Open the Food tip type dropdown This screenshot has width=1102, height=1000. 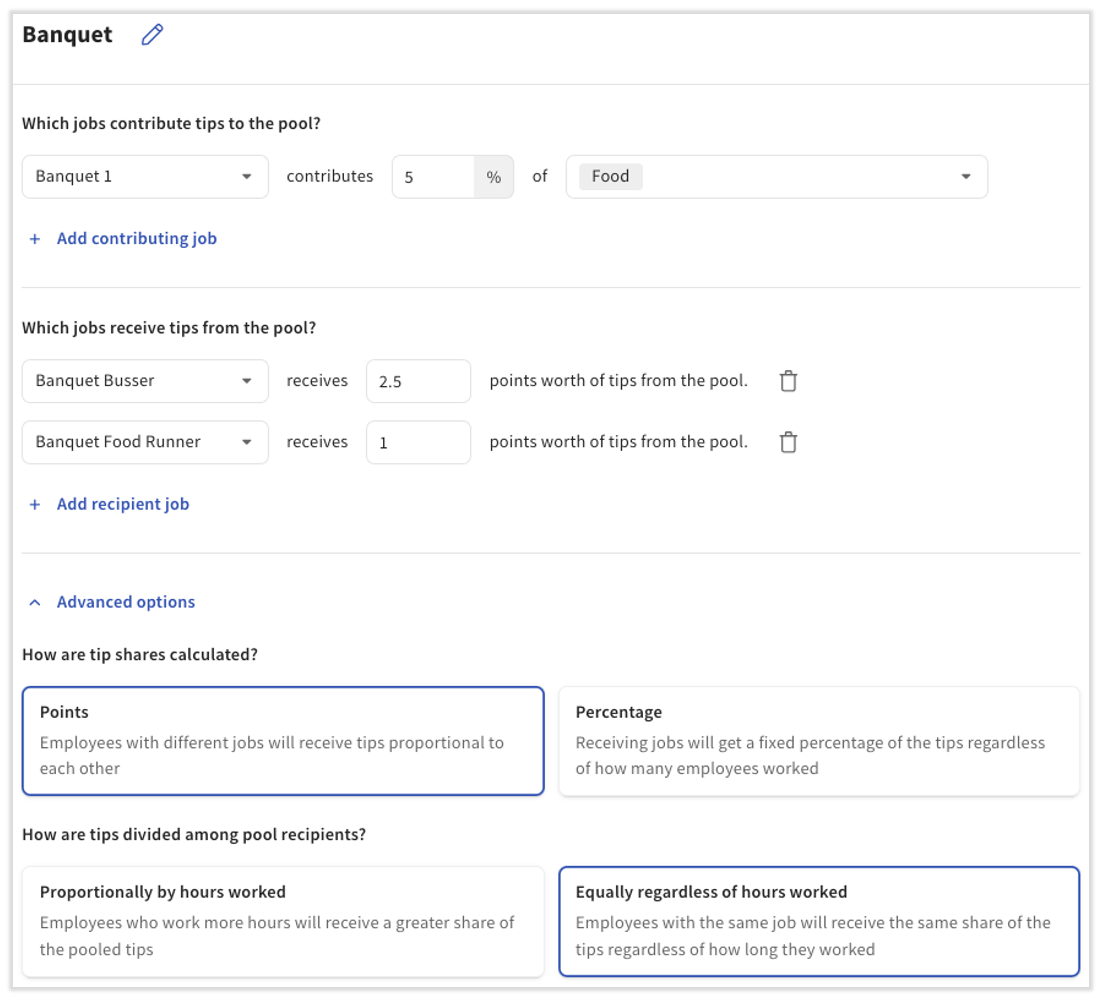(x=965, y=177)
